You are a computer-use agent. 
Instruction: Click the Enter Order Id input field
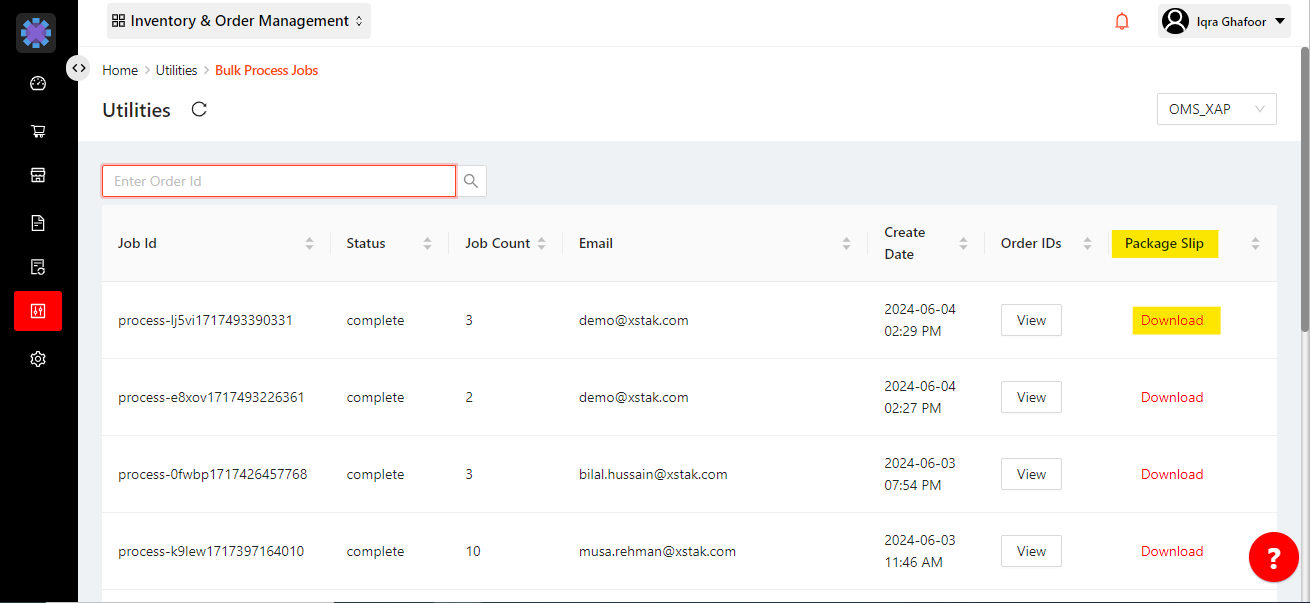pos(279,181)
